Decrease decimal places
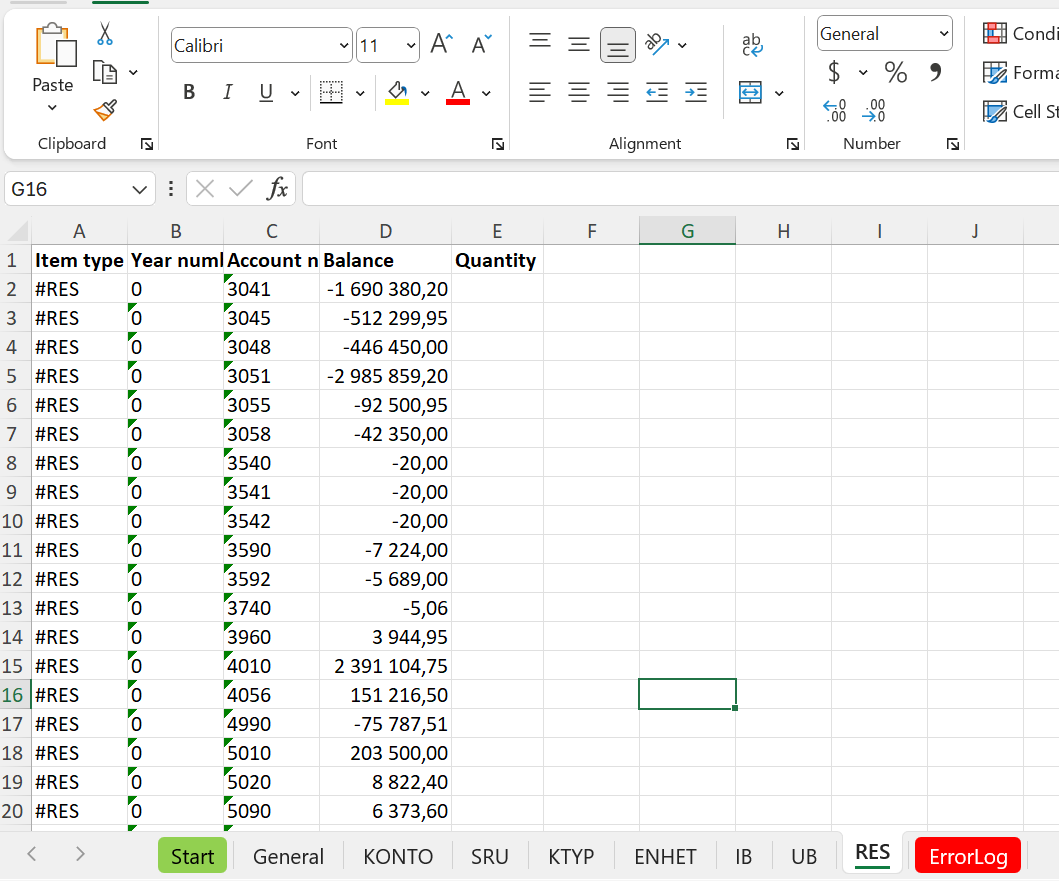 [873, 108]
